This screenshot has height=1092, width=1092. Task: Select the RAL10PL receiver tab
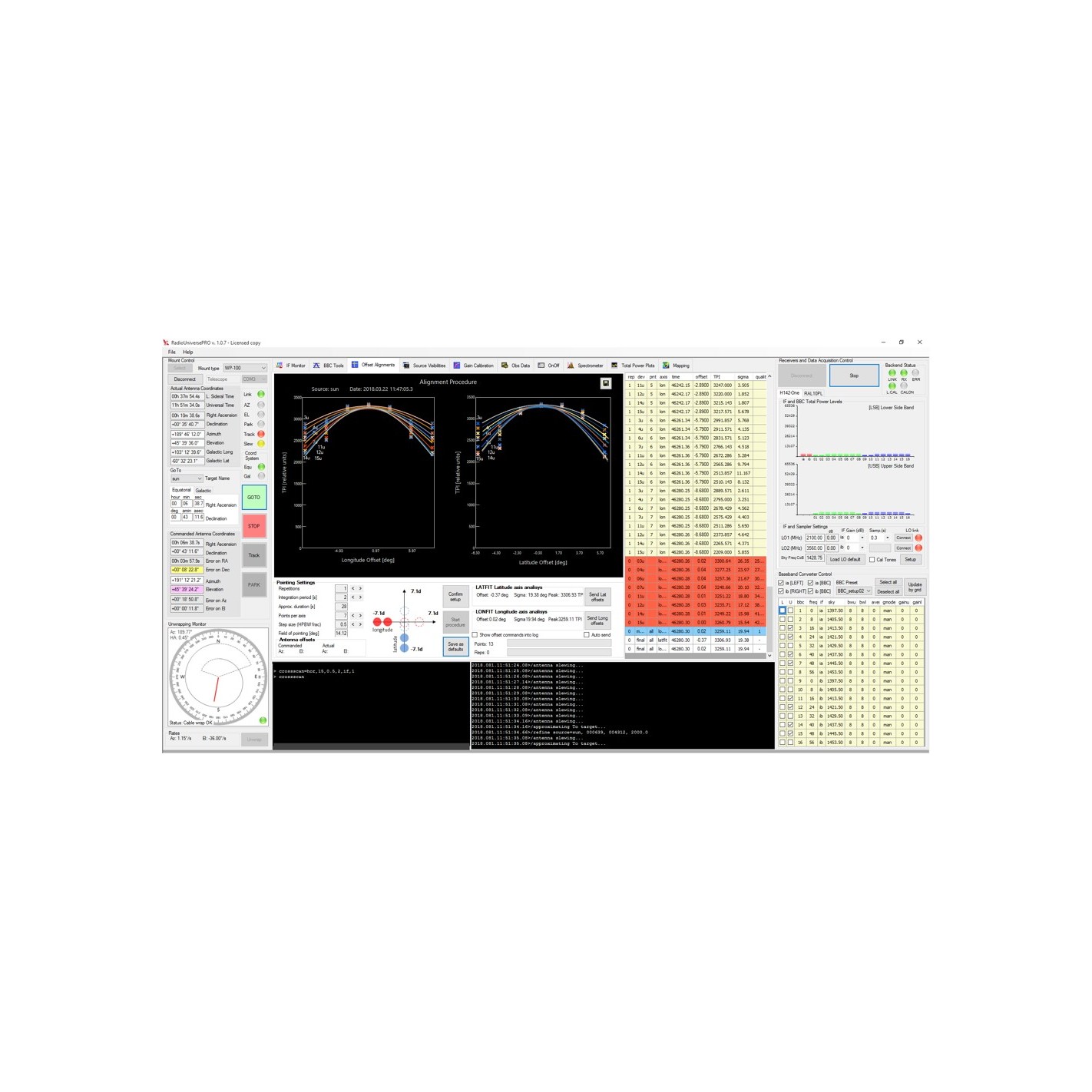(x=813, y=393)
